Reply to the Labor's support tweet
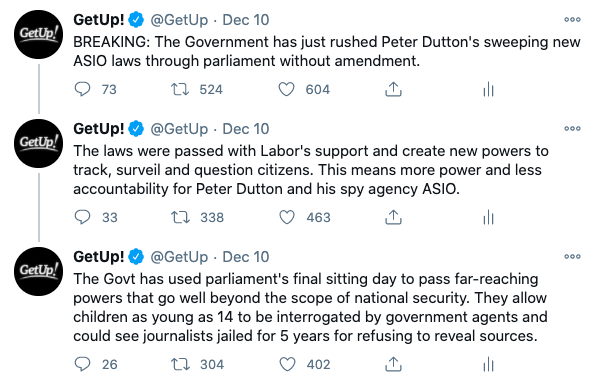Viewport: 597px width, 383px height. [82, 217]
